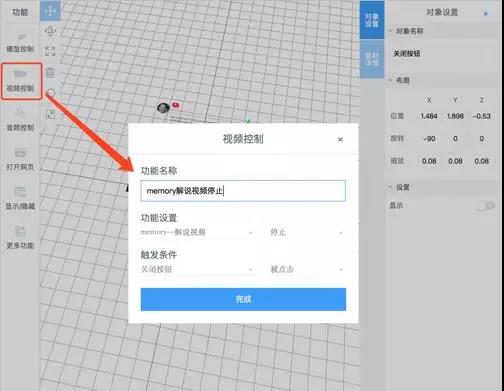504x391 pixels.
Task: Edit scale X value 0.08
Action: [429, 161]
